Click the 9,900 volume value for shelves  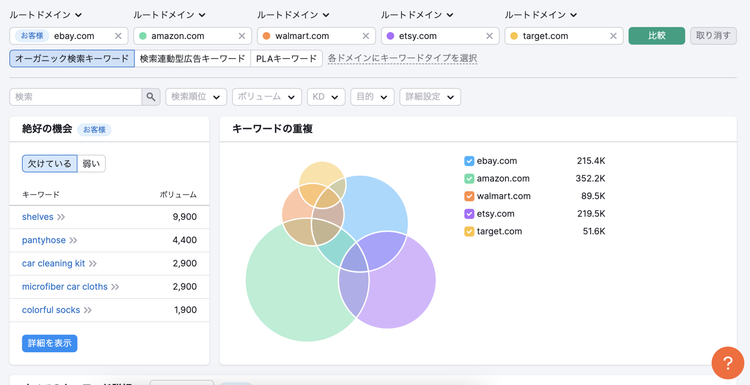coord(185,217)
